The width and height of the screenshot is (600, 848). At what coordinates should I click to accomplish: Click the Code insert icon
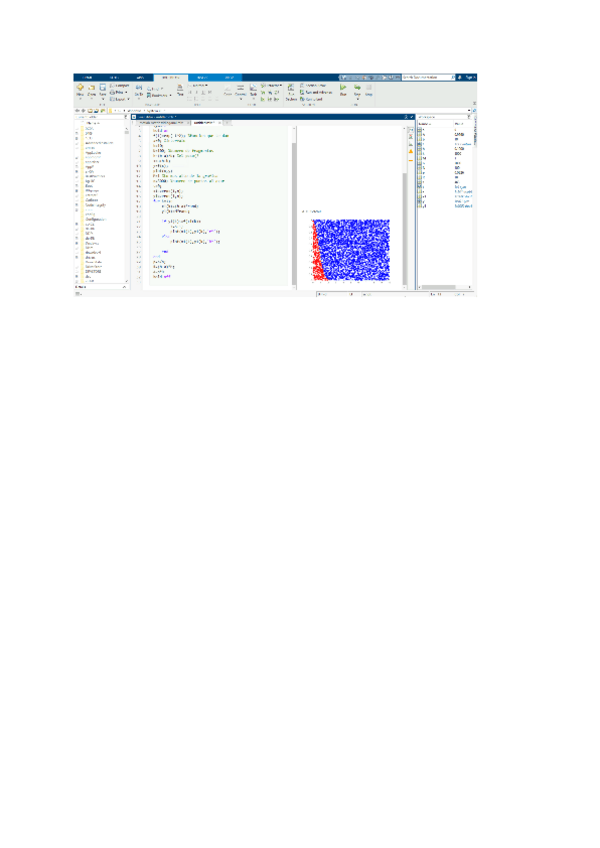(228, 90)
